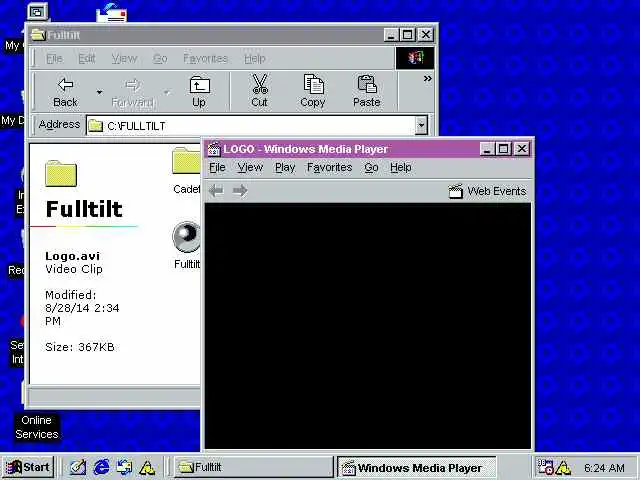Click the black video display area
This screenshot has height=480, width=640.
pyautogui.click(x=368, y=326)
